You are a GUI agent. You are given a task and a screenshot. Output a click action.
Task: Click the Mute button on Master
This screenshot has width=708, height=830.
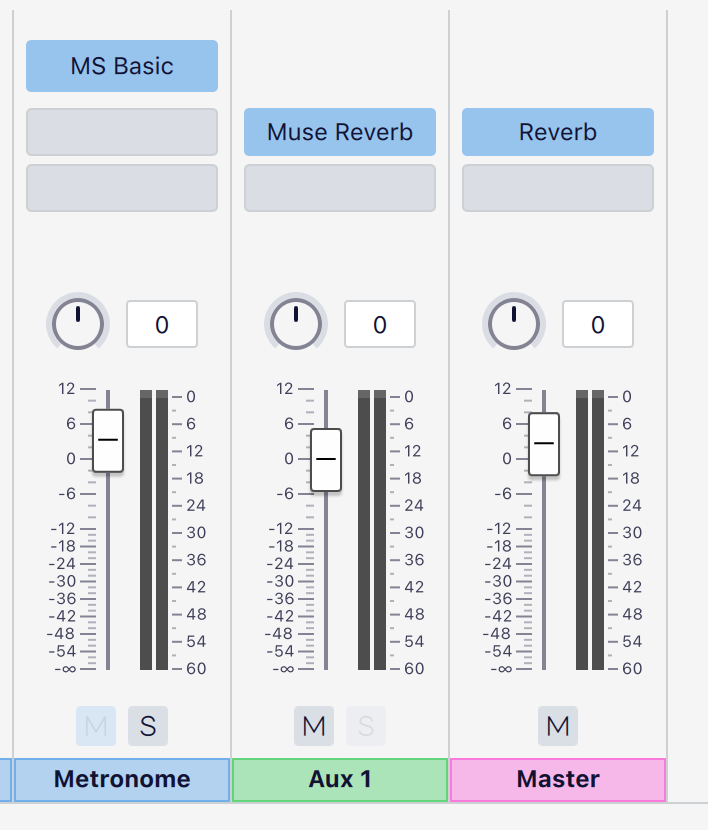(x=558, y=726)
